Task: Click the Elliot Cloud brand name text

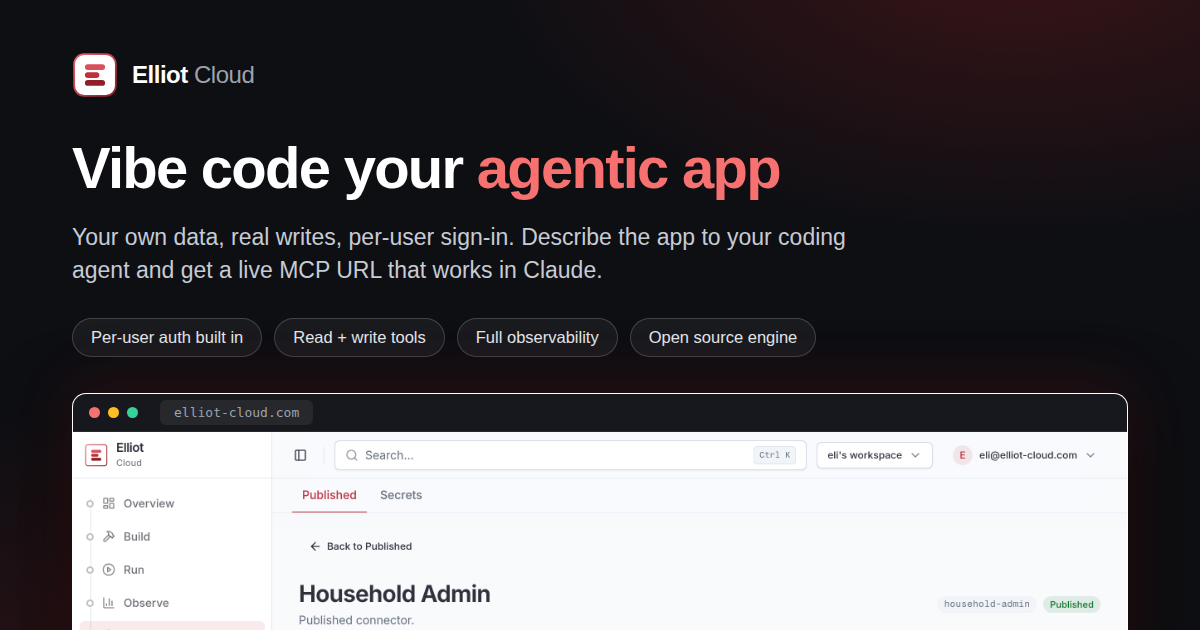Action: tap(193, 75)
